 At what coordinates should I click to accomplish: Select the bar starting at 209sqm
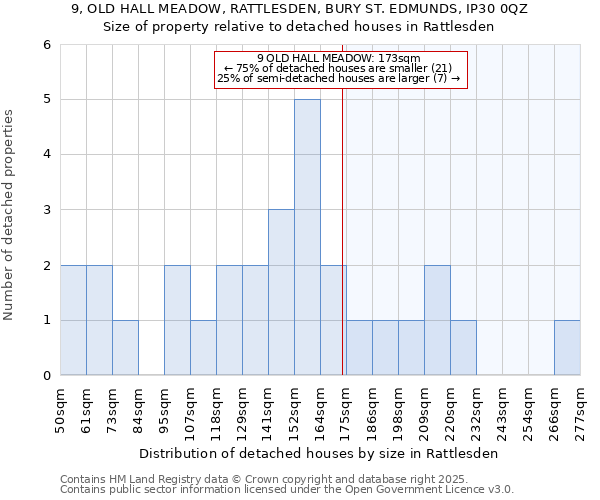(437, 320)
